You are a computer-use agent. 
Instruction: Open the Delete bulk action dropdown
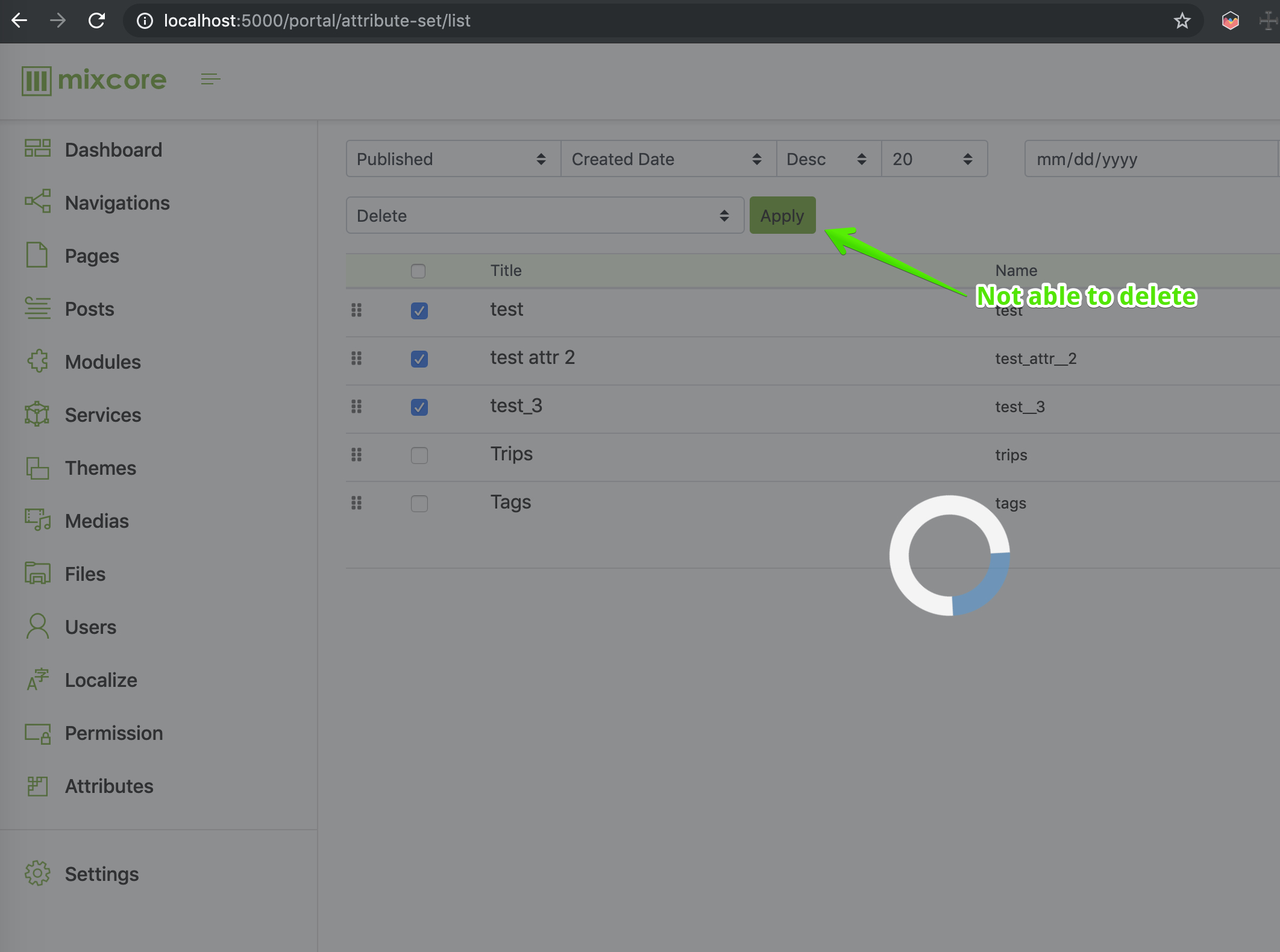(543, 215)
